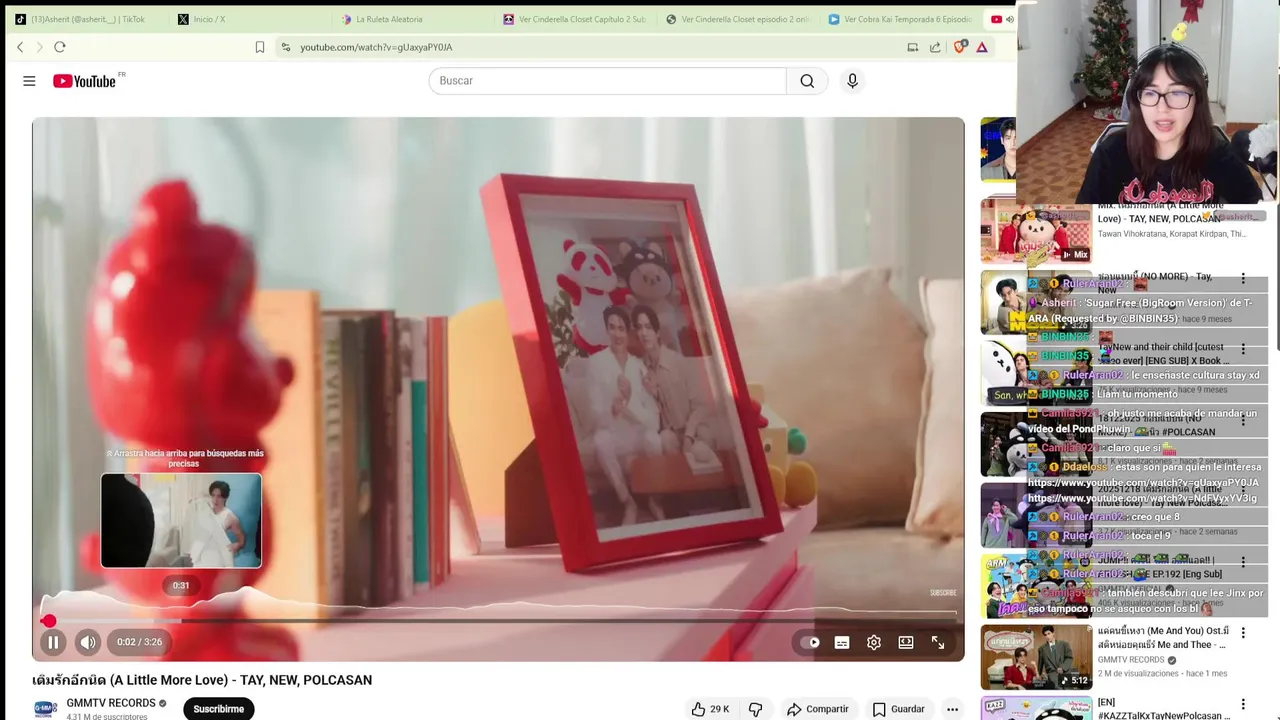Pause the video
Image resolution: width=1280 pixels, height=720 pixels.
pyautogui.click(x=53, y=642)
